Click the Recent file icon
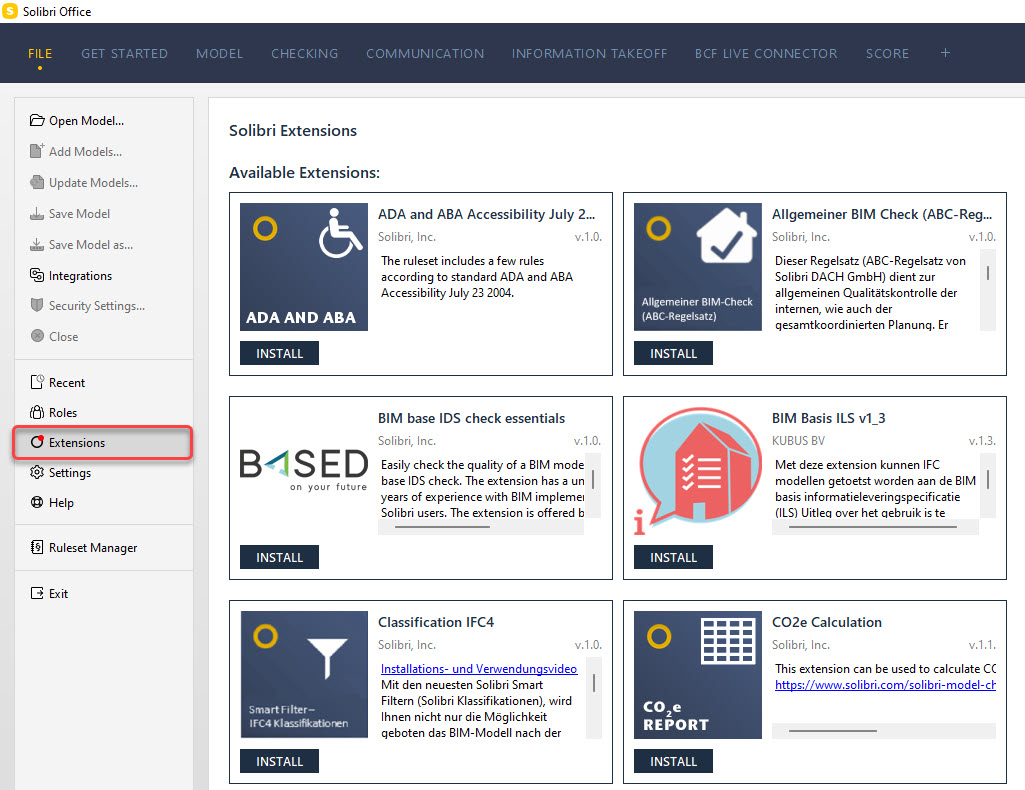The width and height of the screenshot is (1025, 790). [x=37, y=382]
